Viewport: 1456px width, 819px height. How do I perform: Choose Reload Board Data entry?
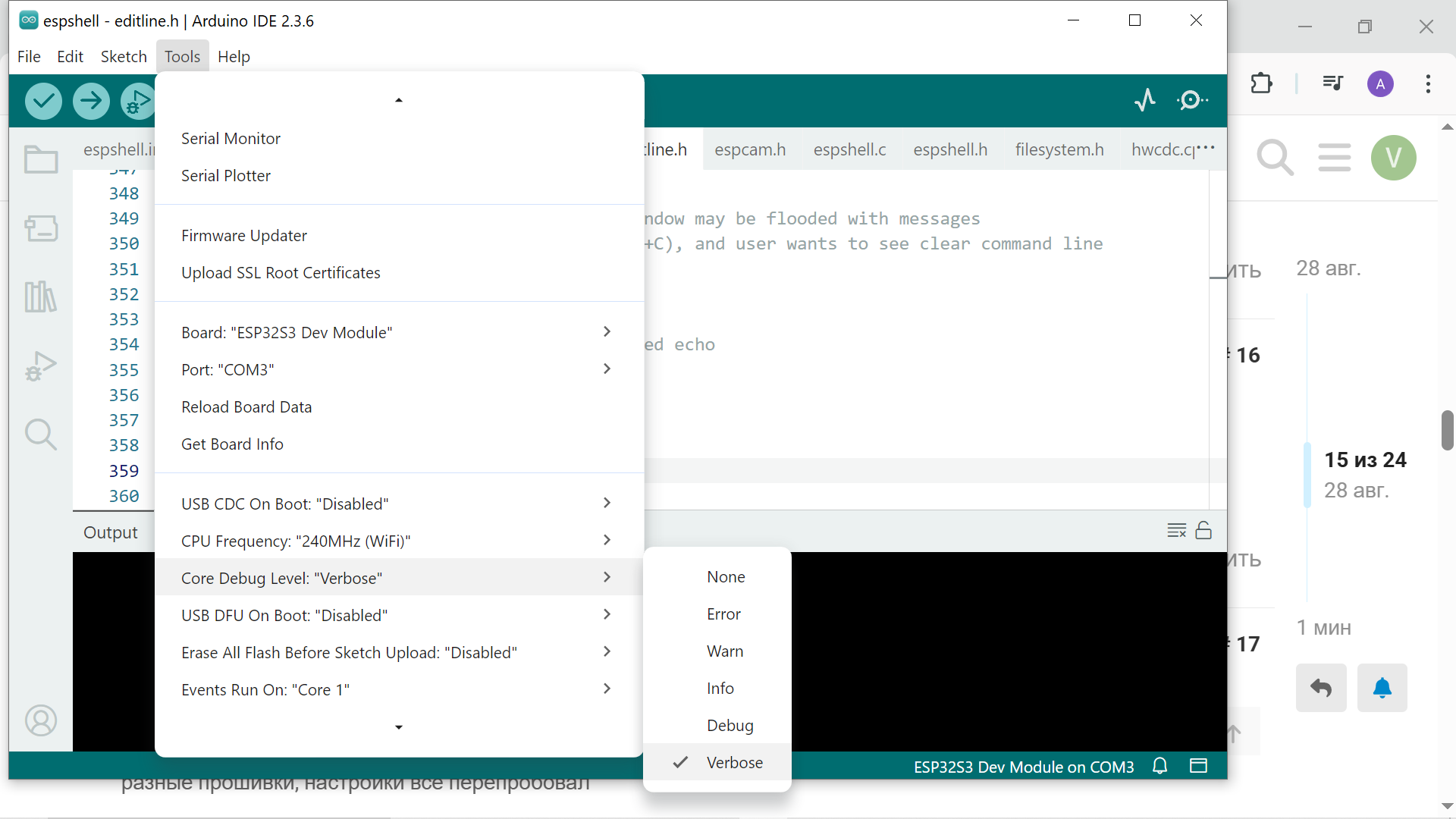399,407
